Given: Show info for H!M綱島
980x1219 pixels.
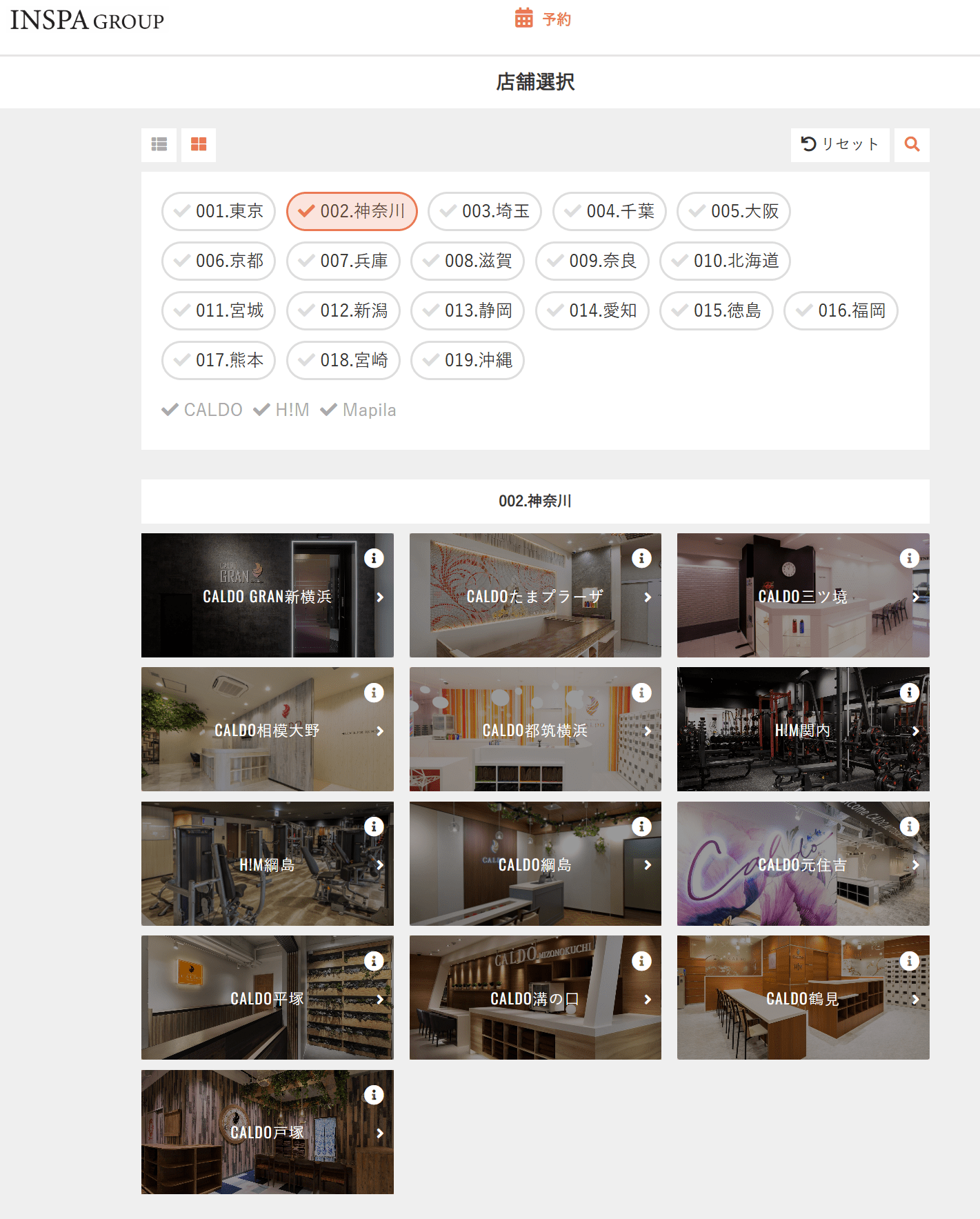Looking at the screenshot, I should [374, 826].
